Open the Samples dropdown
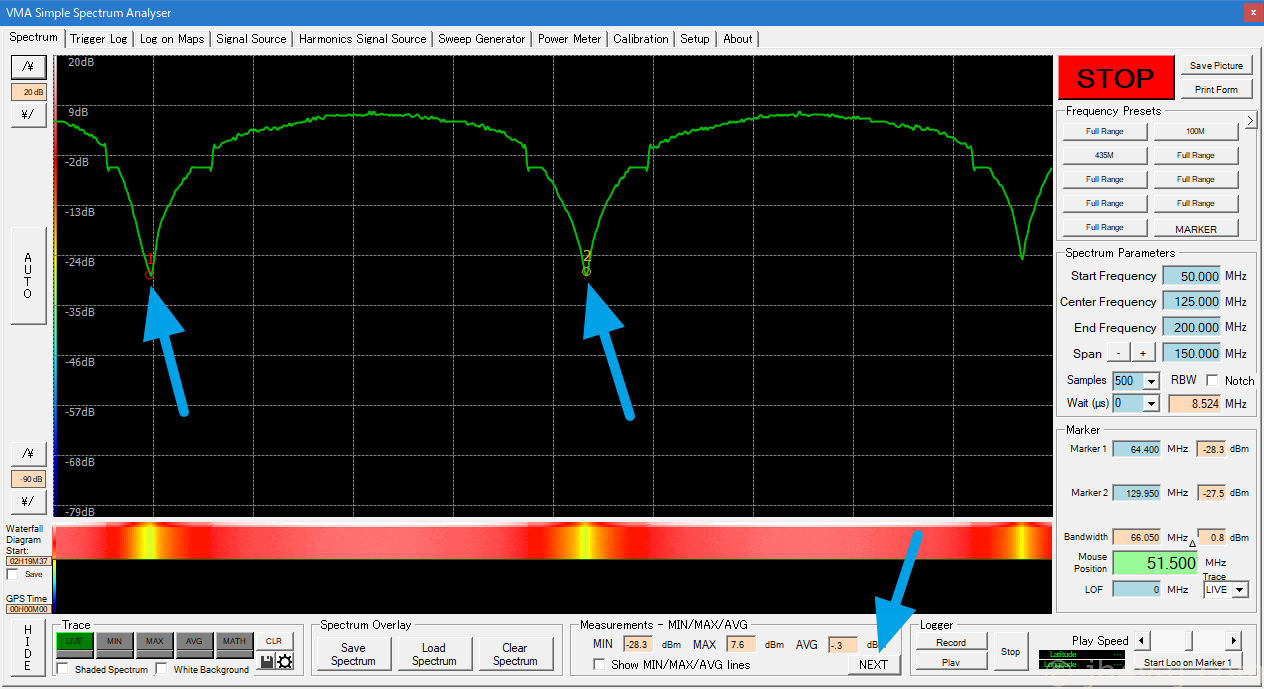The image size is (1264, 689). [x=1151, y=381]
